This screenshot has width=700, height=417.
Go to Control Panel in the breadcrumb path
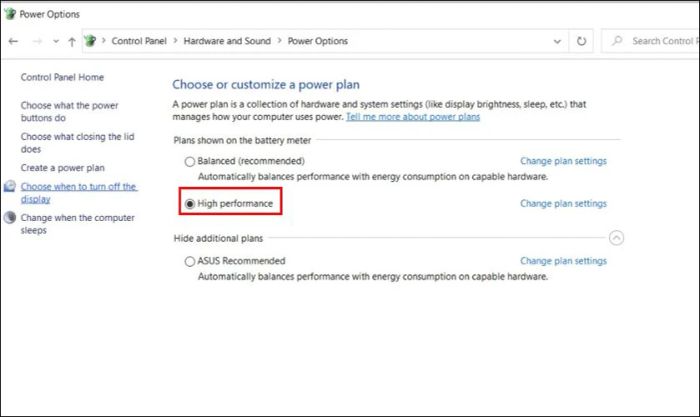[139, 41]
